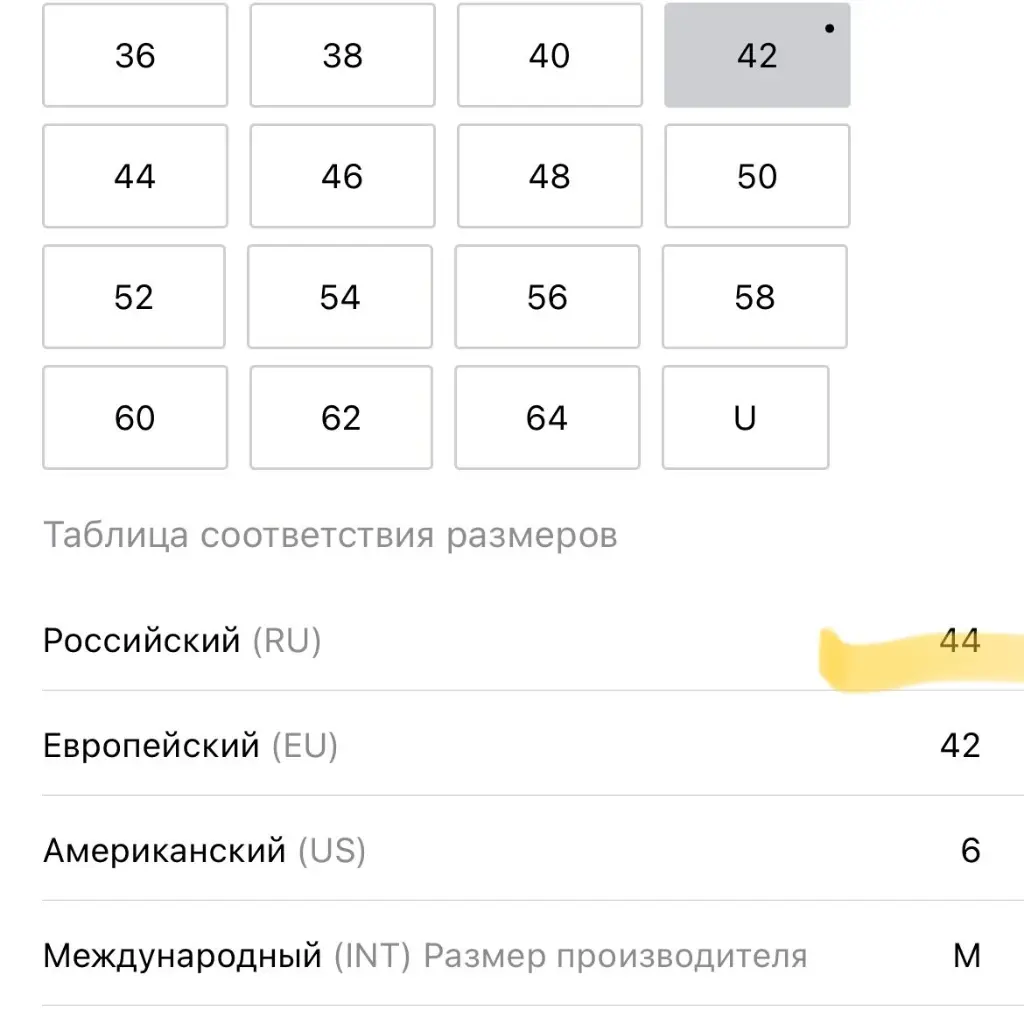Select size 54
Screen dimensions: 1024x1024
pos(340,296)
